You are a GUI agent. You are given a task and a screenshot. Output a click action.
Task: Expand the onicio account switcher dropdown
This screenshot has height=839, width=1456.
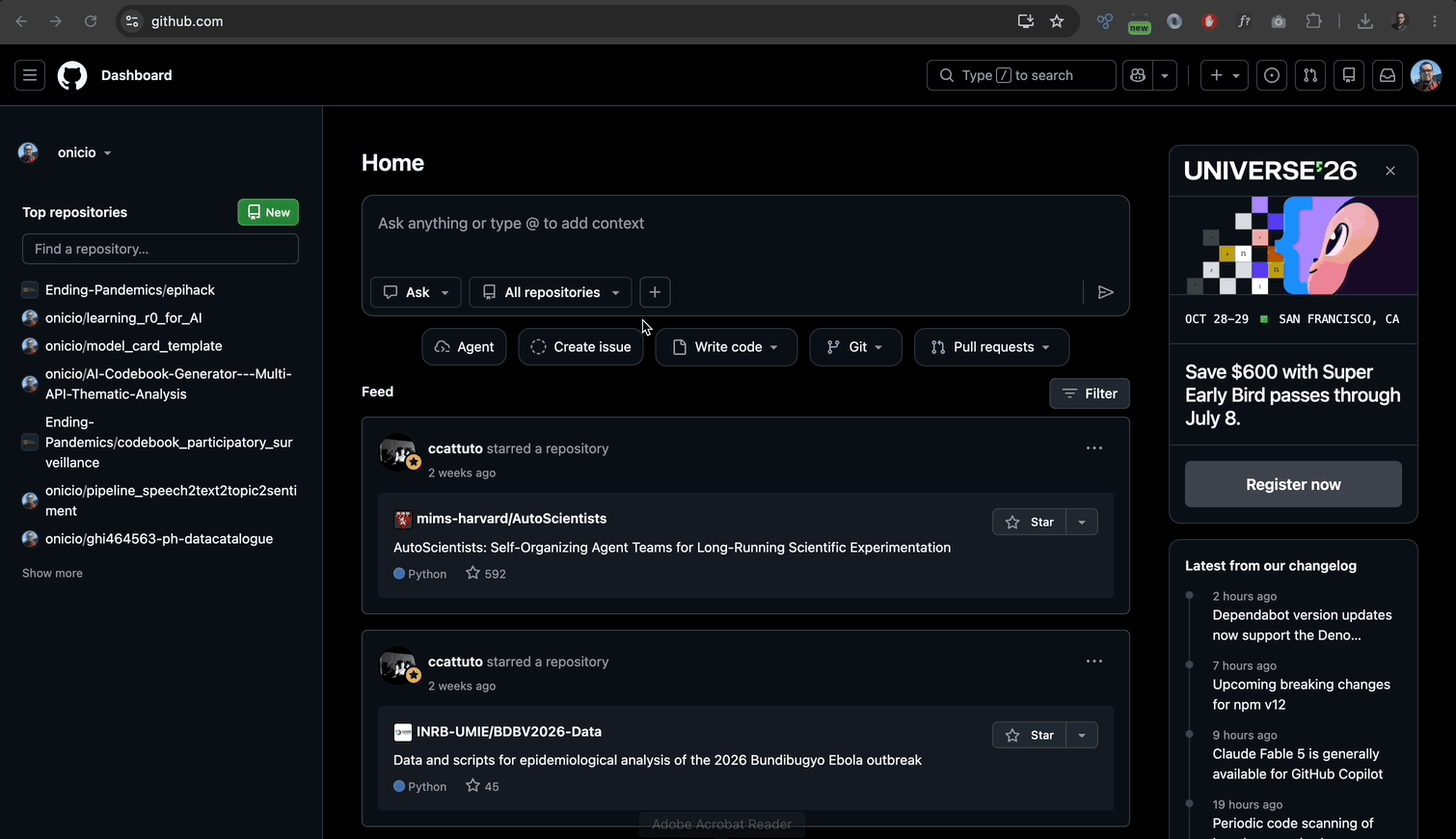(x=84, y=152)
